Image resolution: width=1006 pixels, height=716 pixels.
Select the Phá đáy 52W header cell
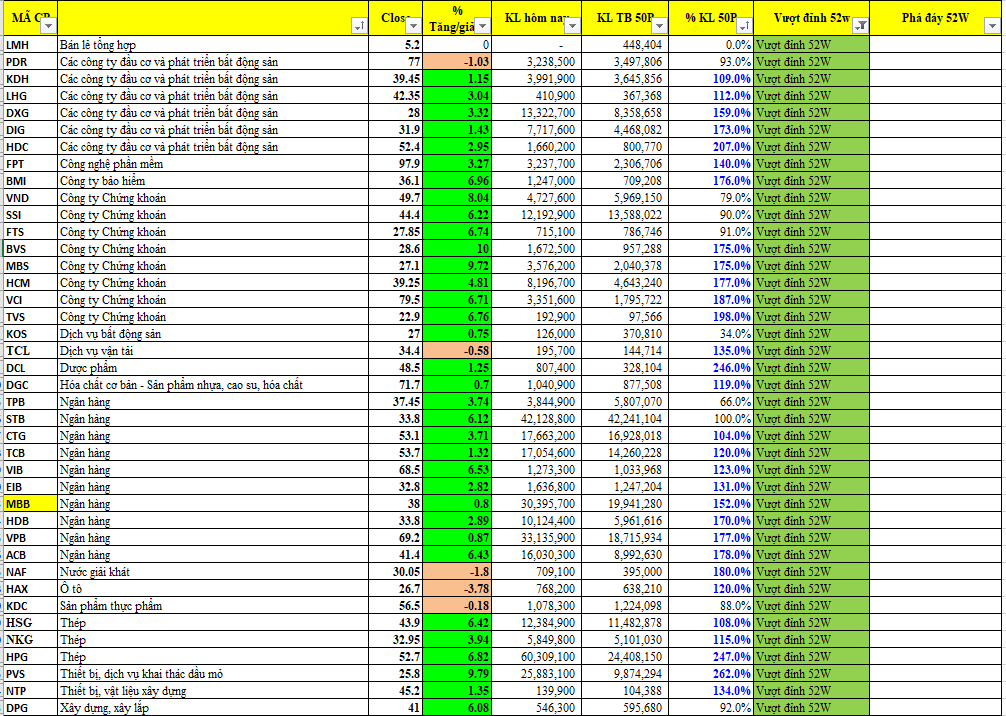(x=934, y=18)
